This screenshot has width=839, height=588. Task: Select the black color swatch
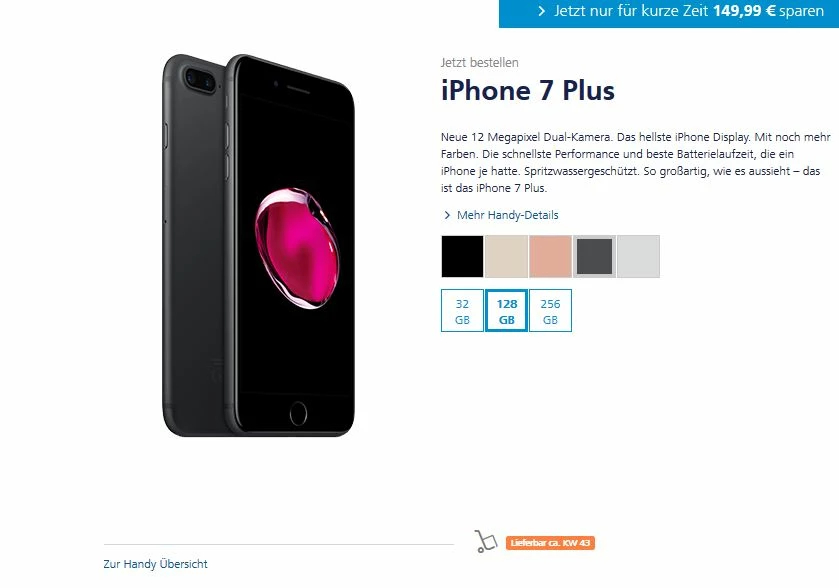click(462, 256)
